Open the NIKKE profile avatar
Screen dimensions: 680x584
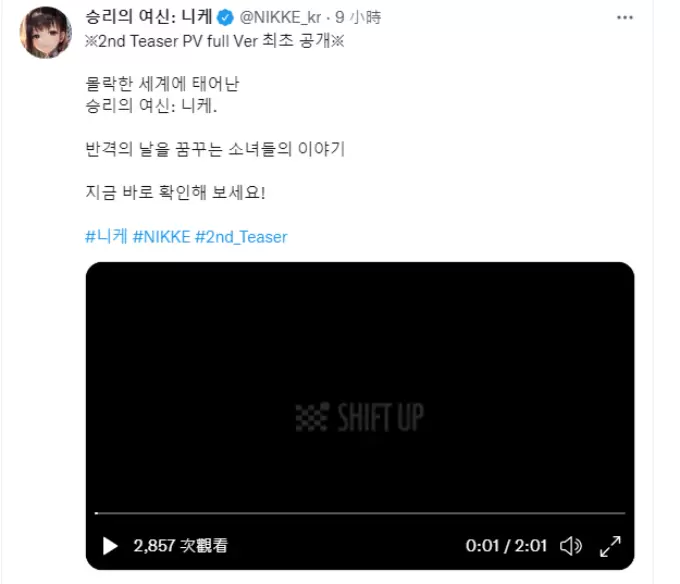coord(46,33)
